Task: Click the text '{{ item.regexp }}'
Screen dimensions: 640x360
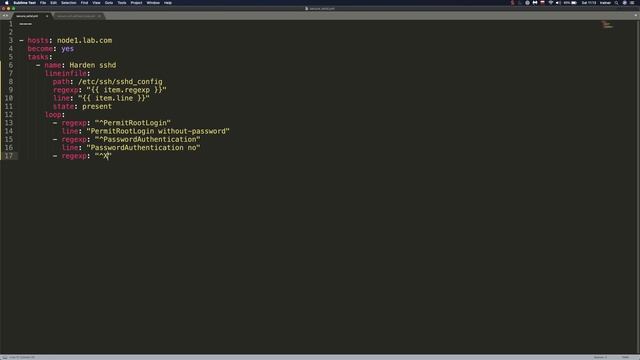Action: click(x=127, y=90)
